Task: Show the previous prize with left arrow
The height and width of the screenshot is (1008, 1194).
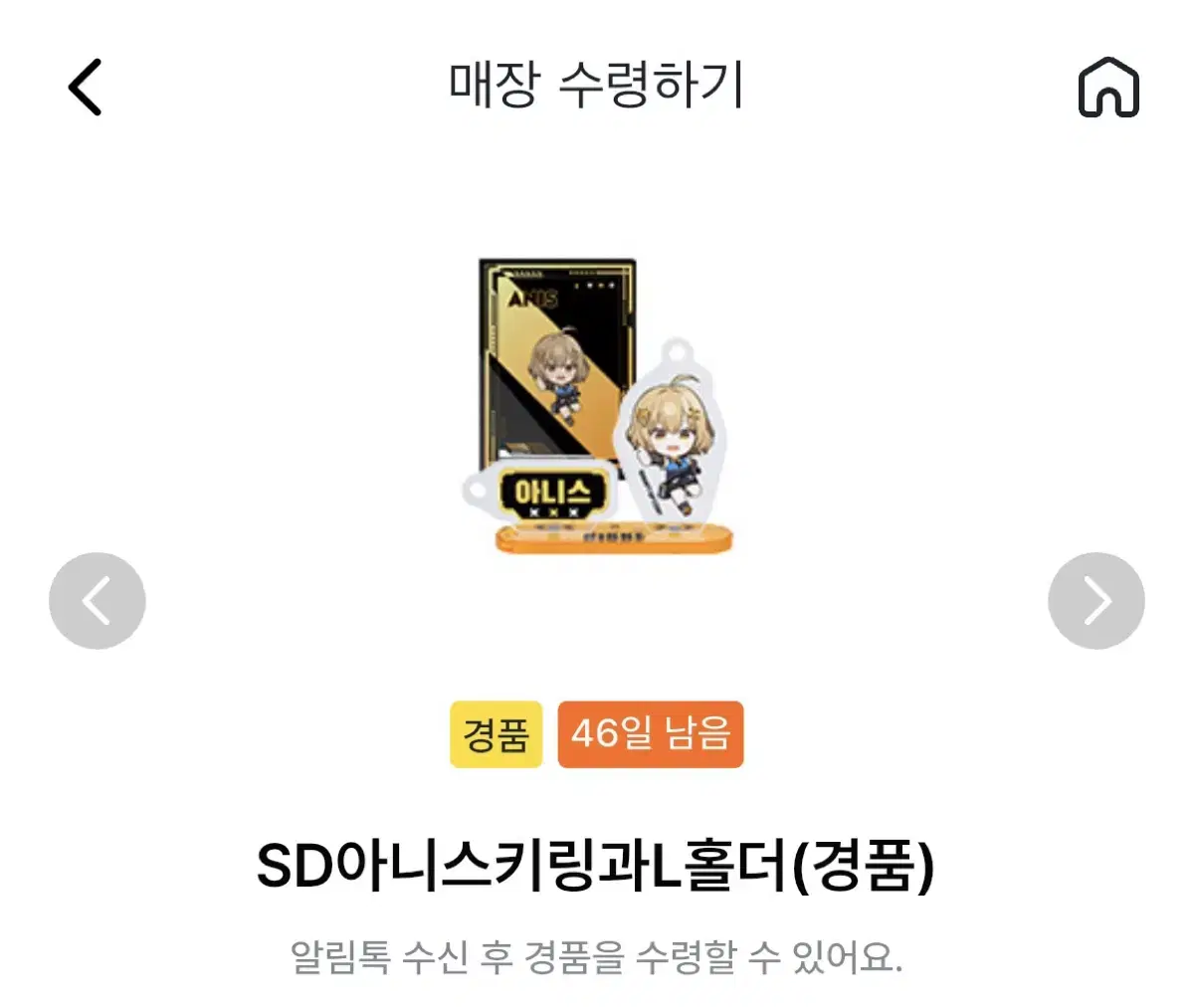Action: (x=98, y=601)
